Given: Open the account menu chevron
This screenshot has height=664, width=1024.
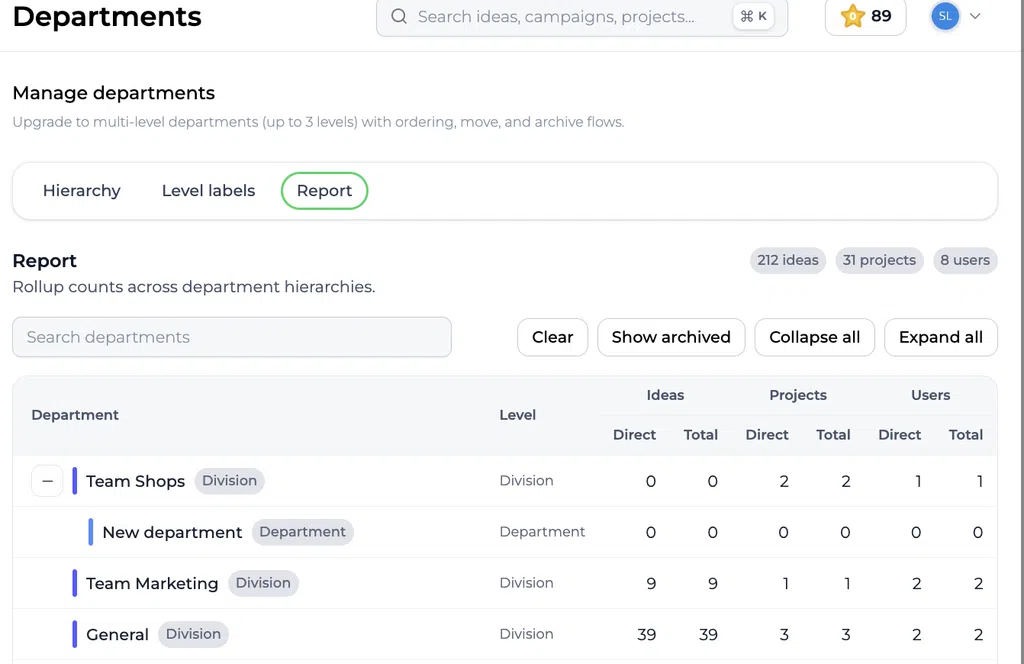Looking at the screenshot, I should pyautogui.click(x=975, y=16).
